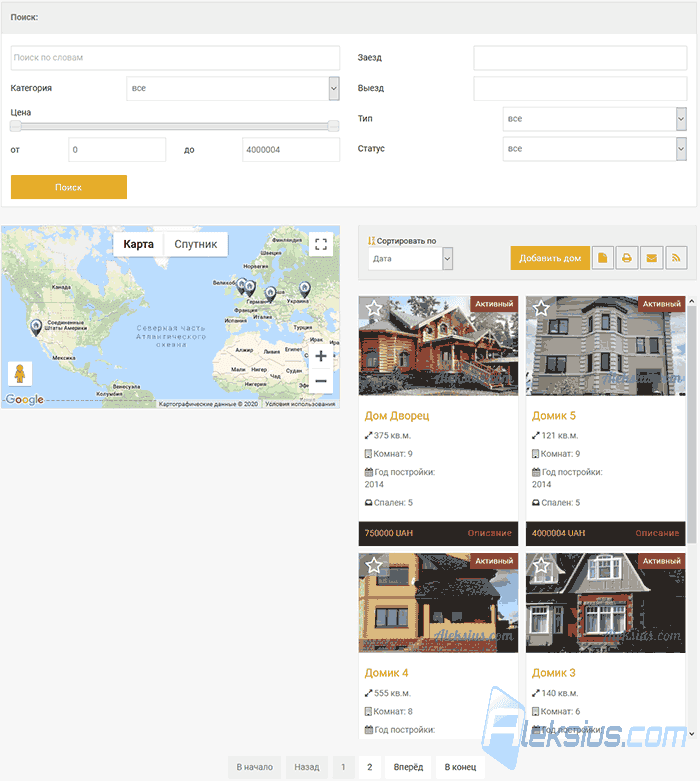This screenshot has width=700, height=781.
Task: Switch map to Спутник view
Action: pos(196,245)
